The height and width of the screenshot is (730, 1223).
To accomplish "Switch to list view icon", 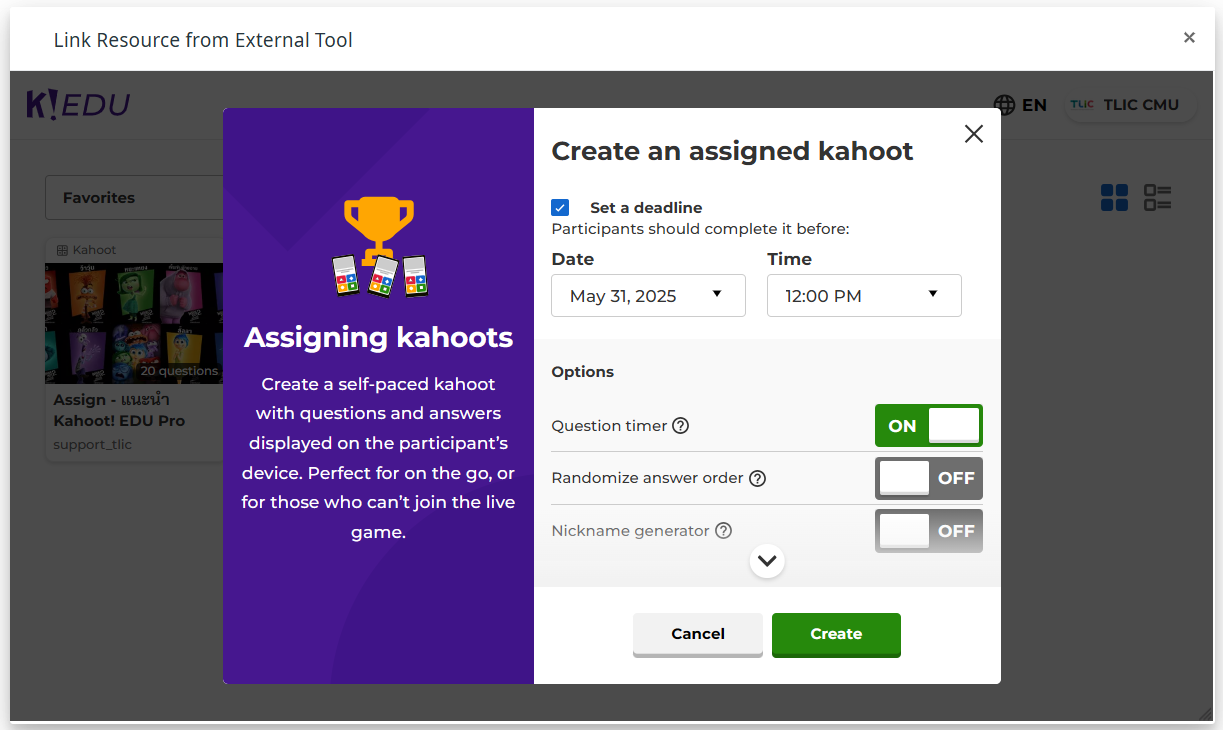I will coord(1157,198).
